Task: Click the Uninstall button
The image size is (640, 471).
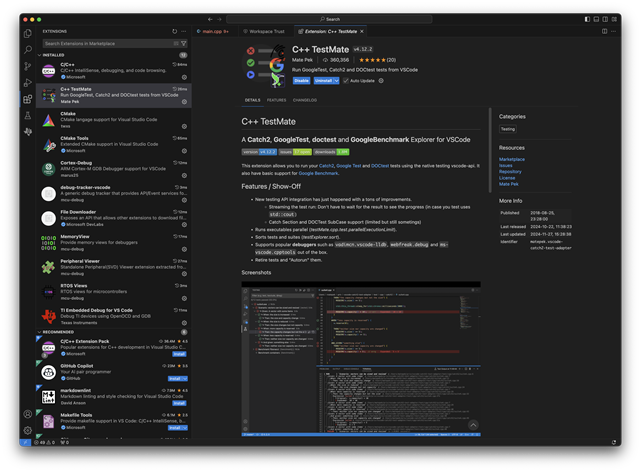Action: tap(324, 81)
